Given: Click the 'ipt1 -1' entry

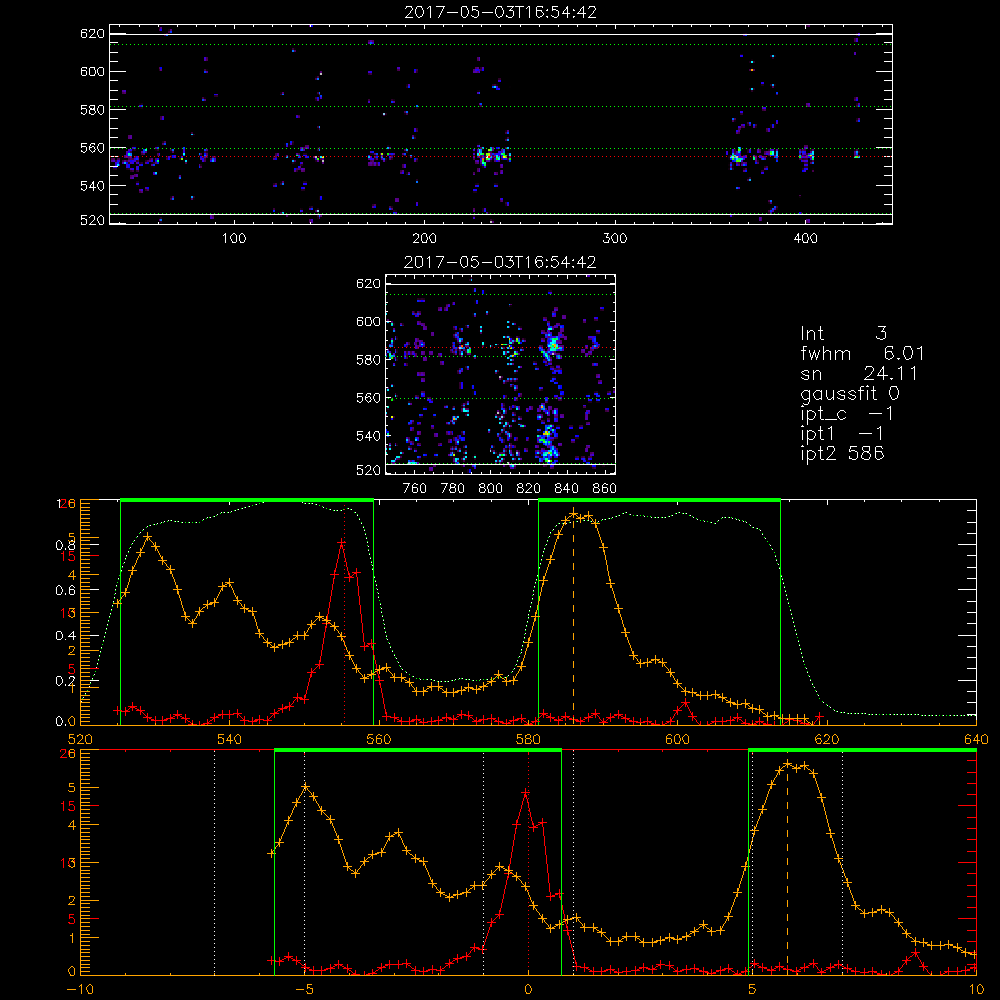Looking at the screenshot, I should pos(842,434).
